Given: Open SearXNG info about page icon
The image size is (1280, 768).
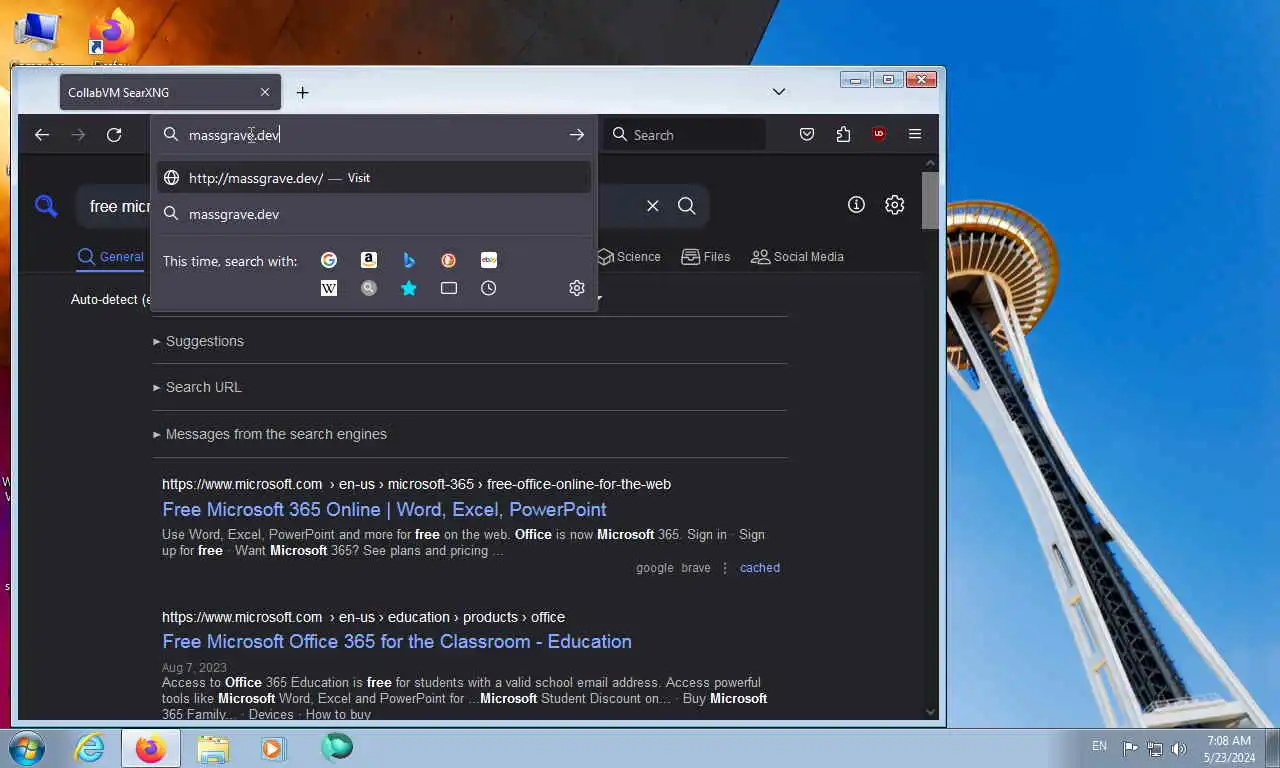Looking at the screenshot, I should coord(856,204).
